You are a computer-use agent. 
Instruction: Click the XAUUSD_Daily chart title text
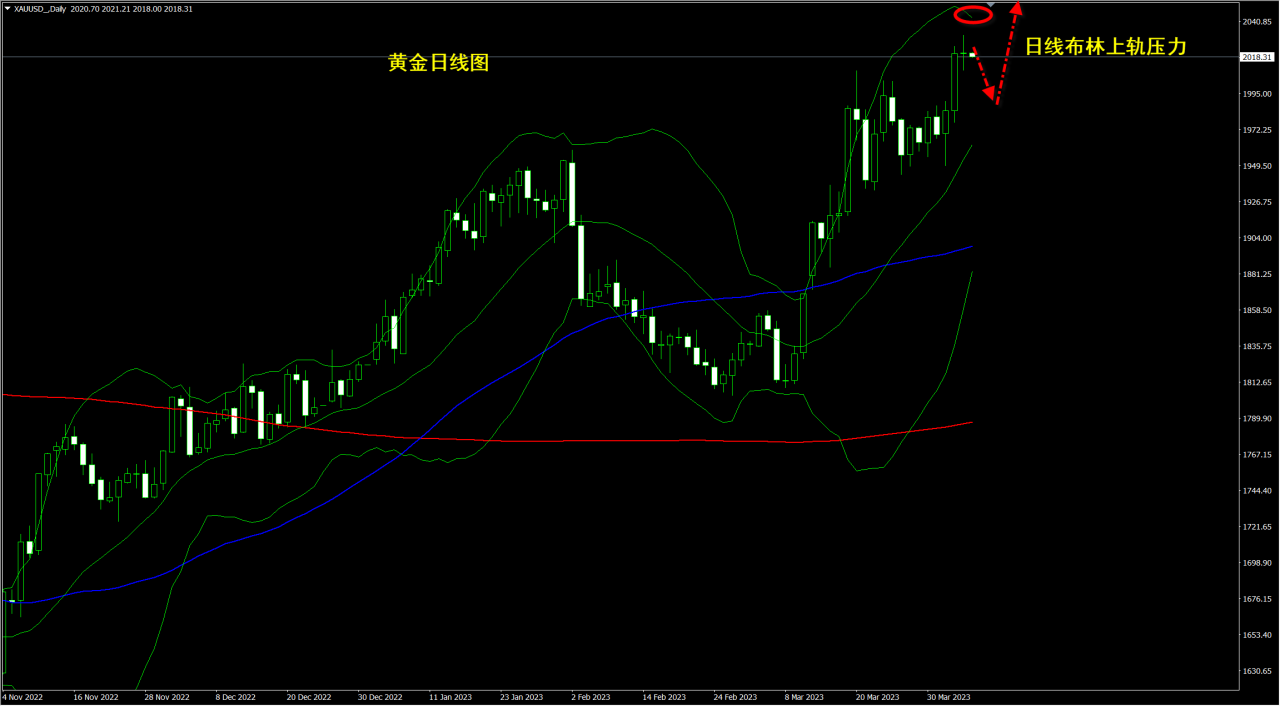[x=40, y=8]
